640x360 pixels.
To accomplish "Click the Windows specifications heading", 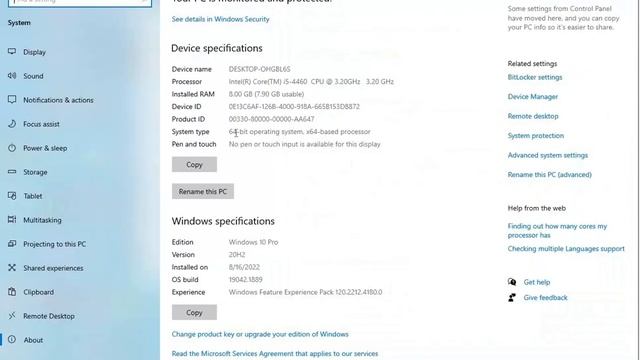I will [x=223, y=221].
